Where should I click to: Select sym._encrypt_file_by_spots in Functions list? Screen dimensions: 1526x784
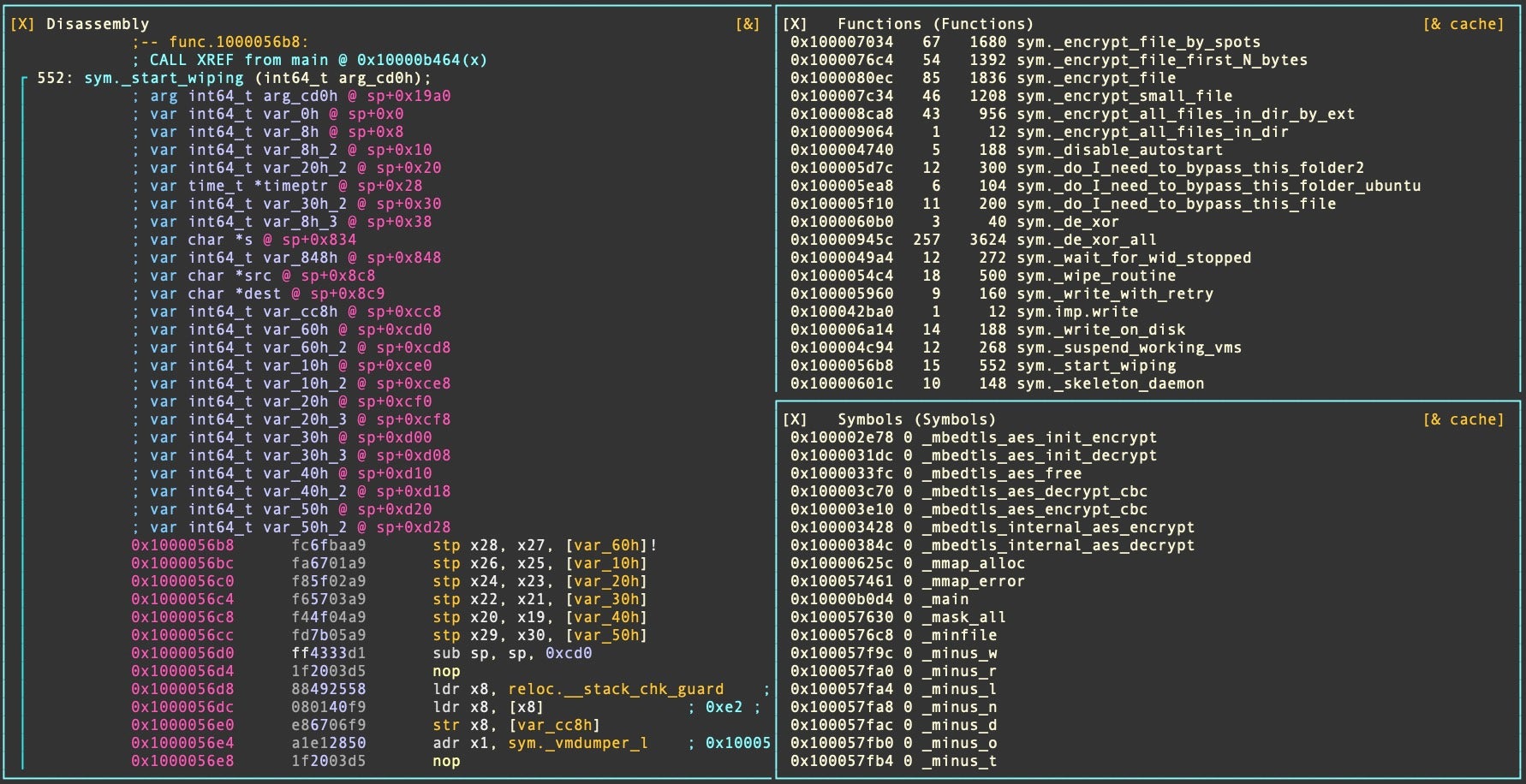click(1138, 42)
